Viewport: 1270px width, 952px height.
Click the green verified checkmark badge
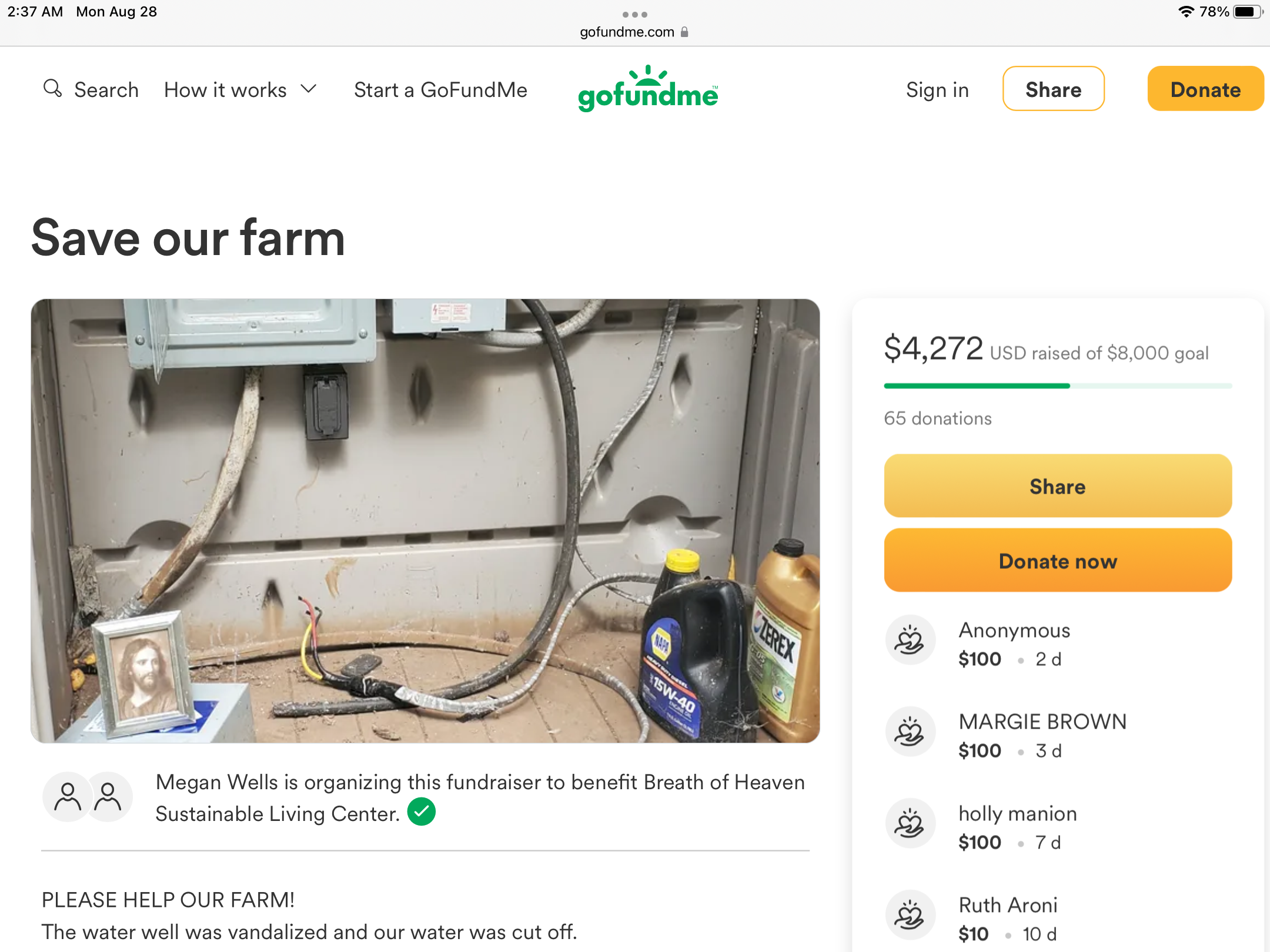pyautogui.click(x=422, y=812)
